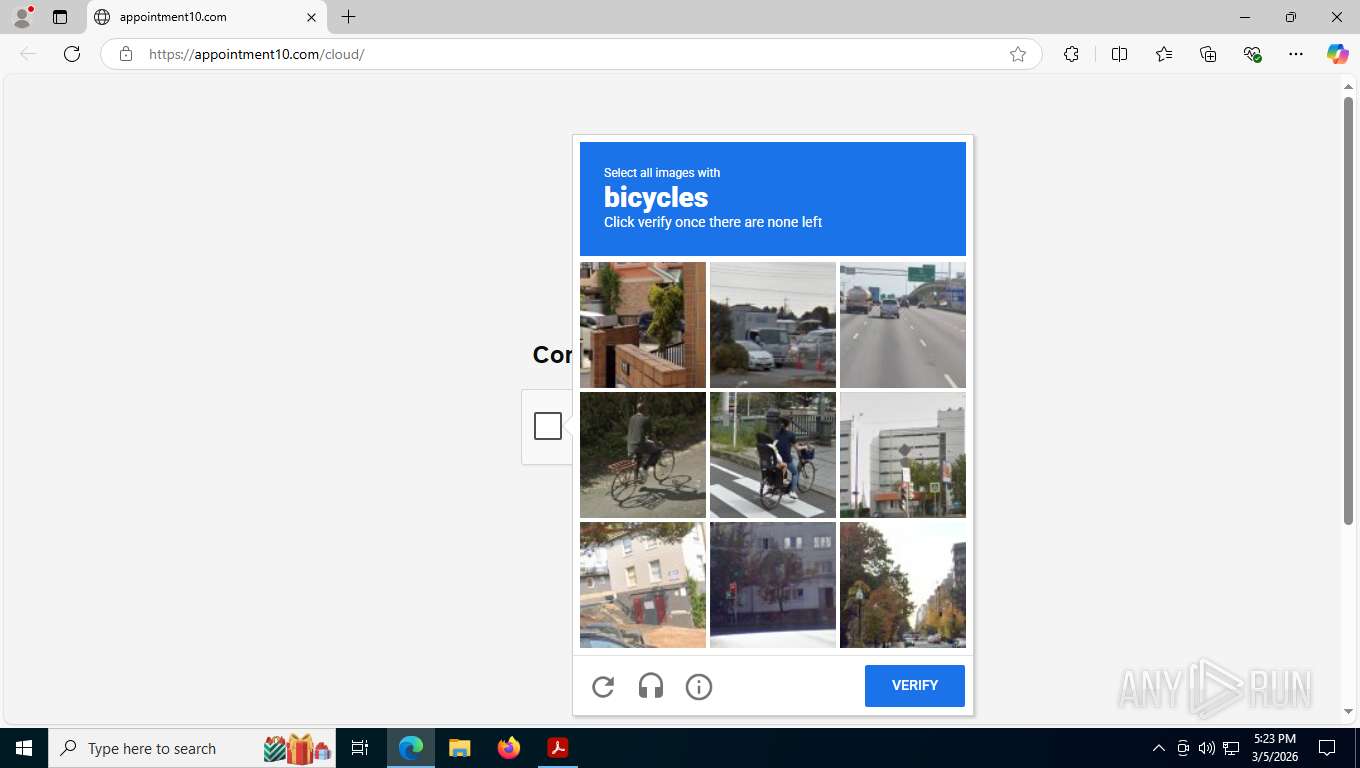Image resolution: width=1360 pixels, height=768 pixels.
Task: Click the browser address bar URL
Action: [x=570, y=54]
